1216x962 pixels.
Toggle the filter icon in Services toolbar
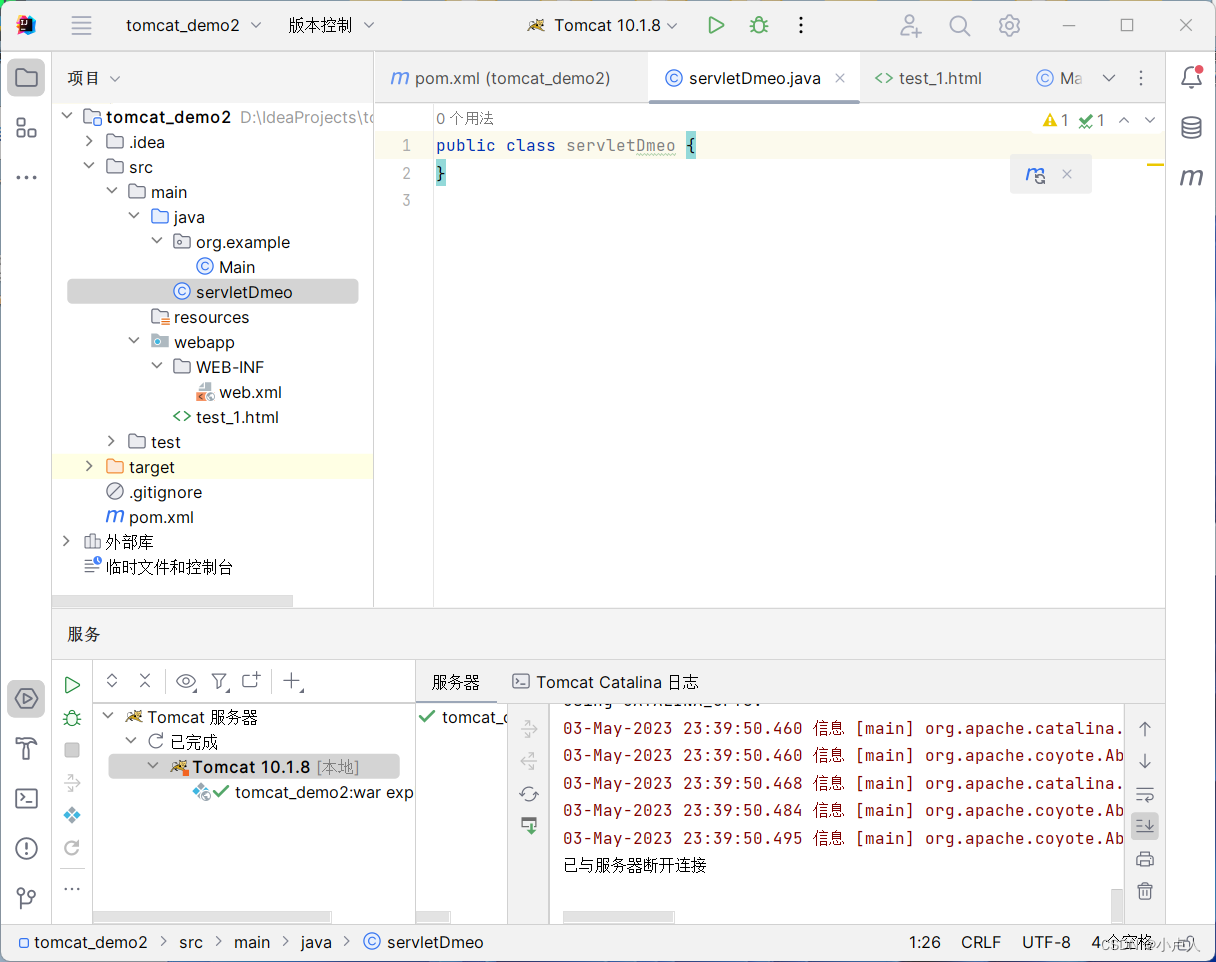(220, 681)
